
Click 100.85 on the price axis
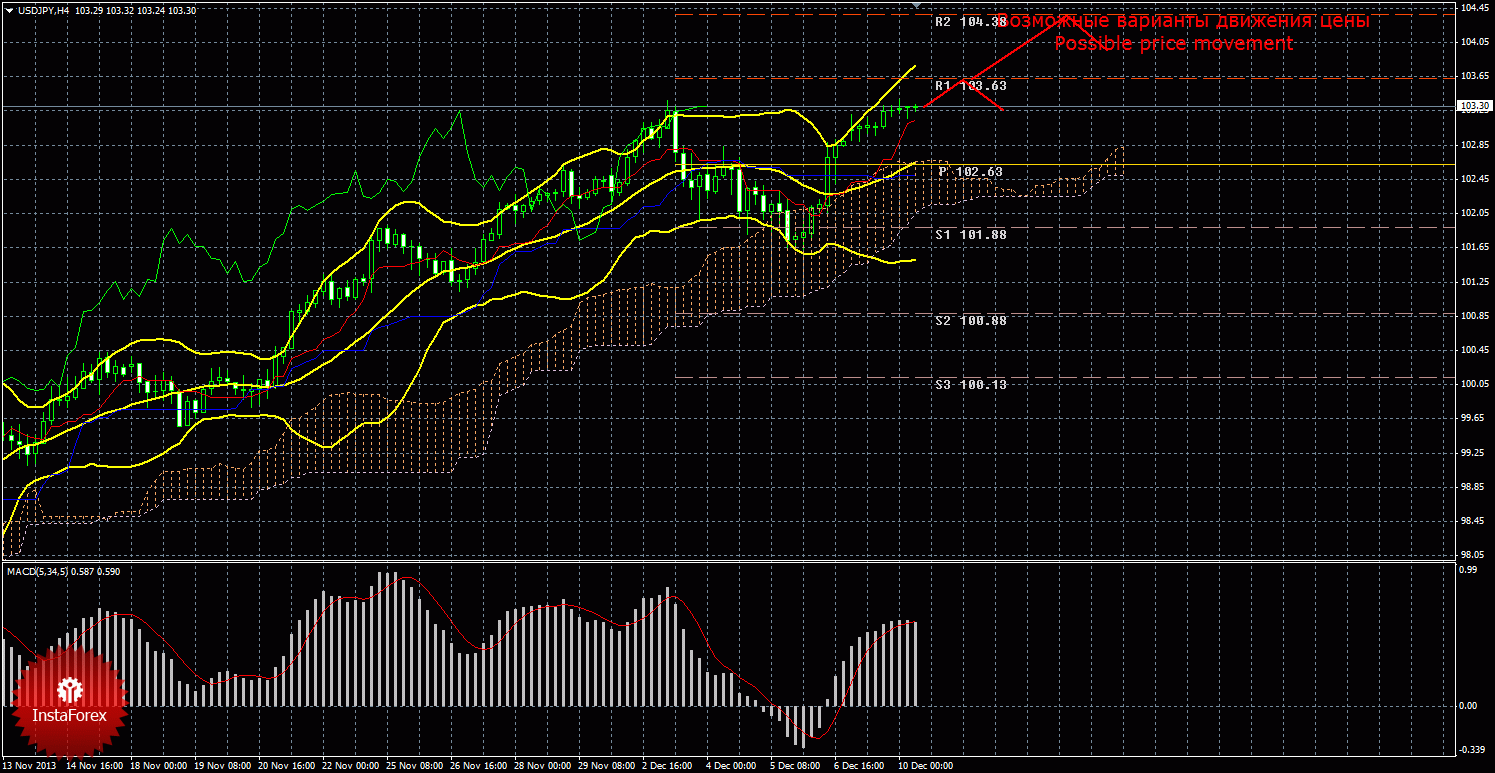click(1475, 316)
